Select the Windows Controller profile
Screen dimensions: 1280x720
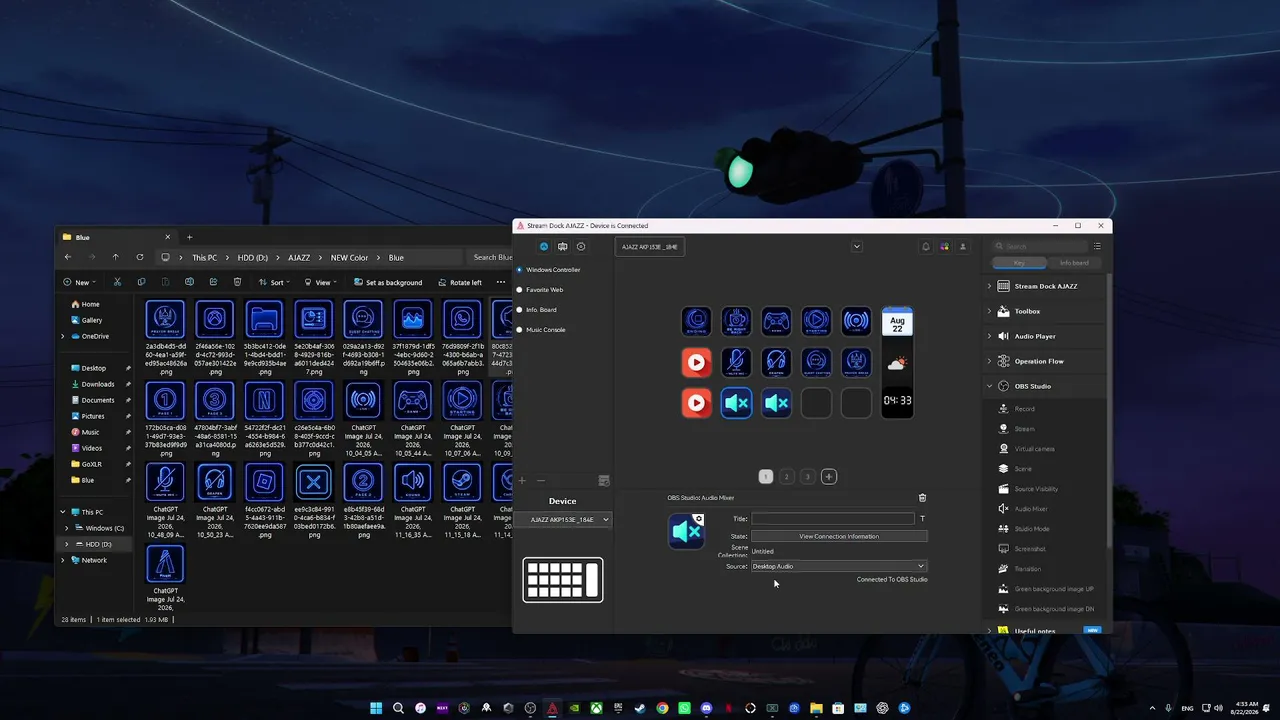click(x=553, y=270)
